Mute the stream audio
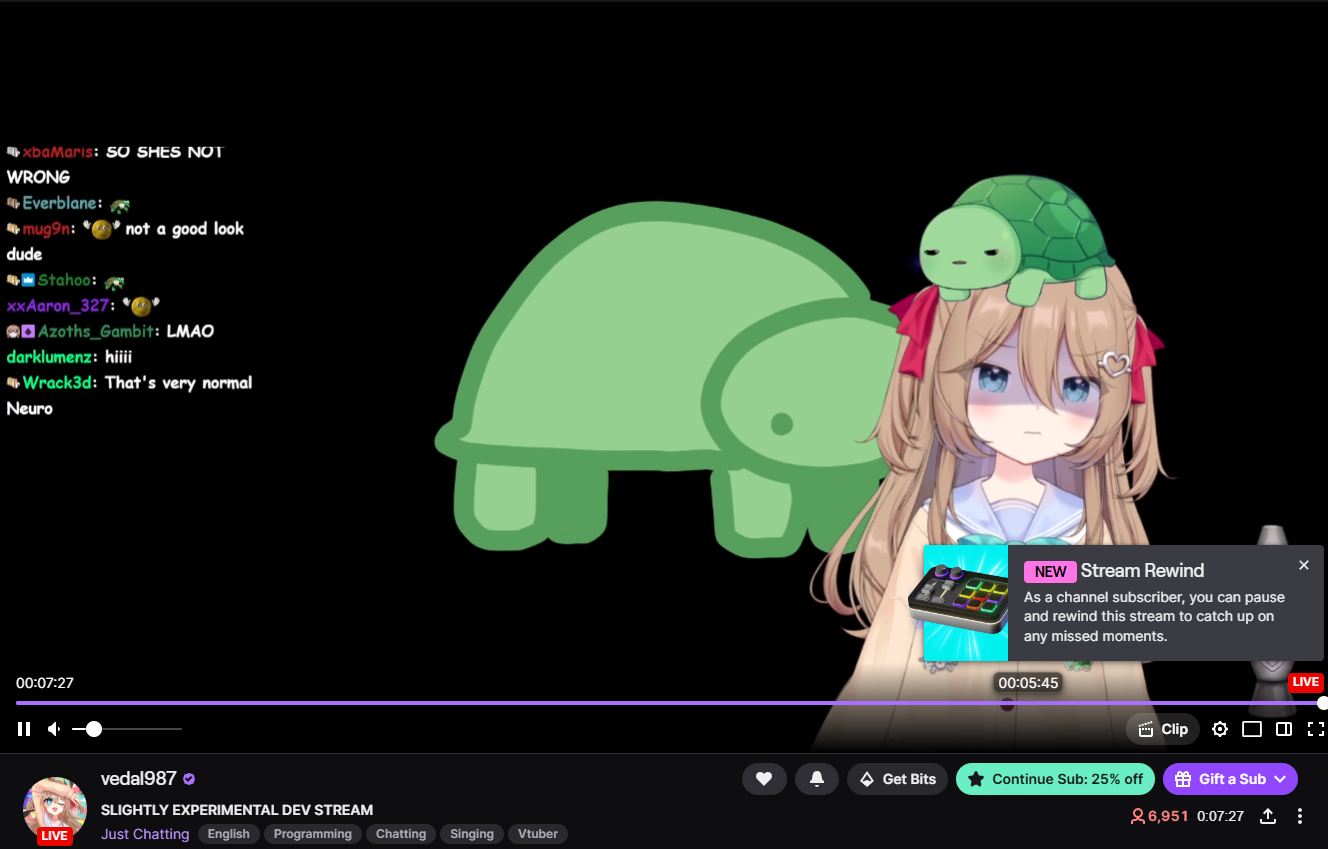Screen dimensions: 1328x849 [55, 729]
